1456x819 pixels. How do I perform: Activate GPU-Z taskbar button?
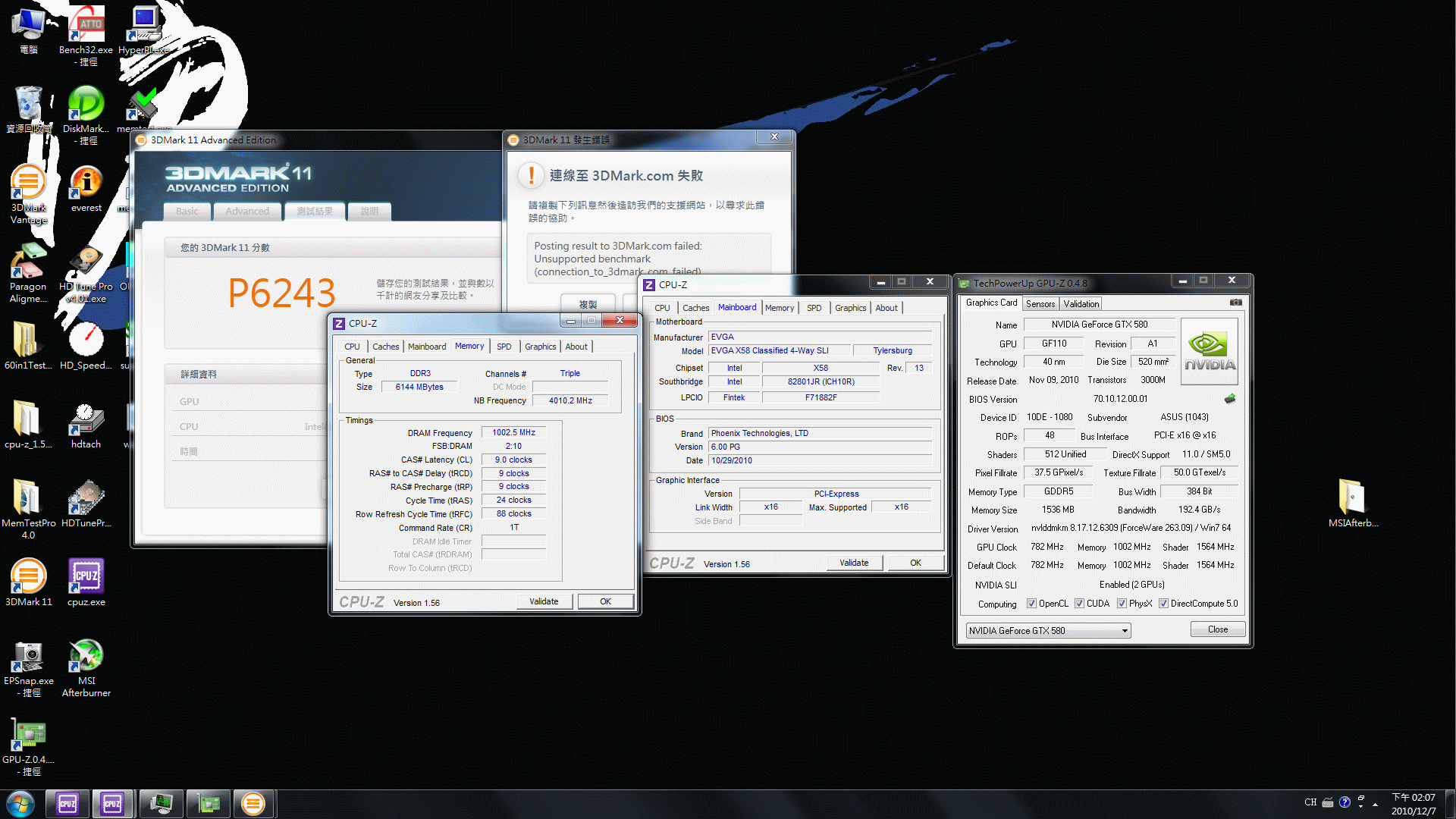pyautogui.click(x=208, y=804)
